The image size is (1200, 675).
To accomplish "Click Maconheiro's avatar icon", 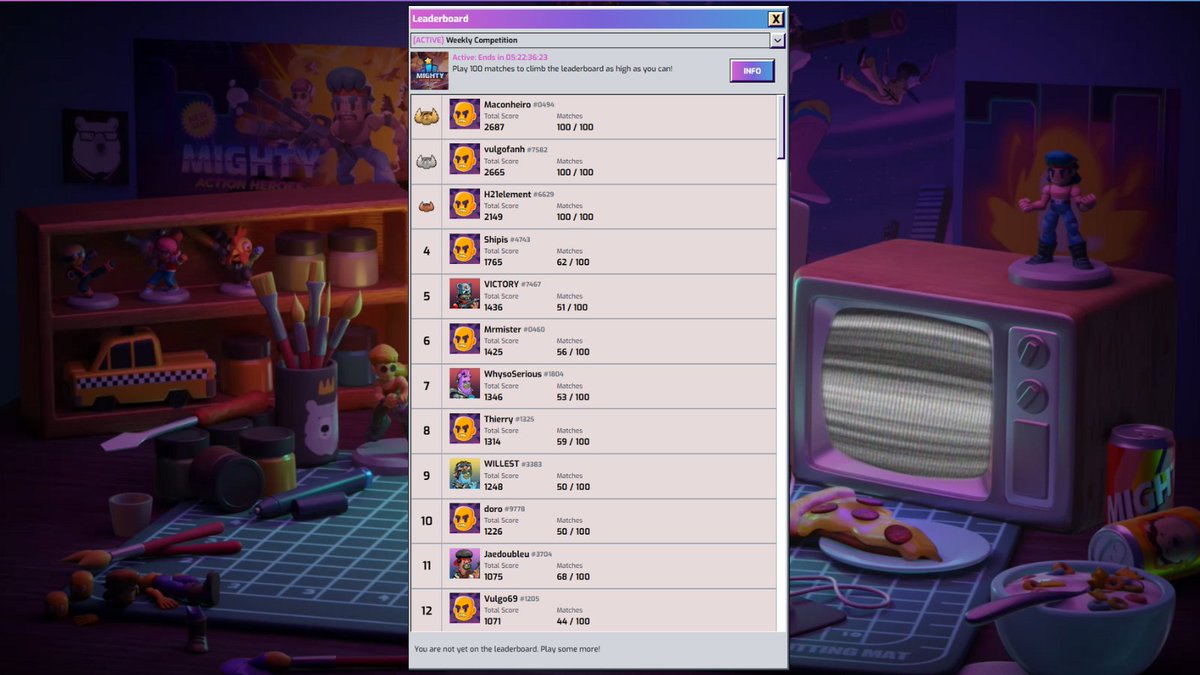I will [464, 114].
